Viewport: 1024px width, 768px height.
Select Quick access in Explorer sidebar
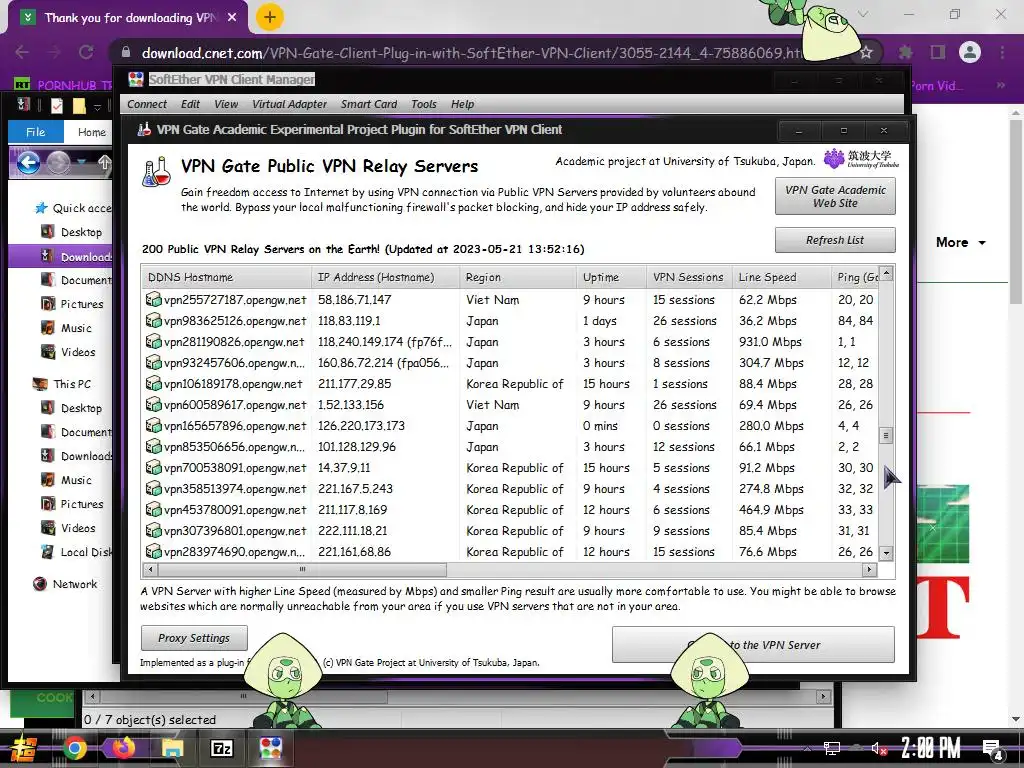tap(72, 208)
